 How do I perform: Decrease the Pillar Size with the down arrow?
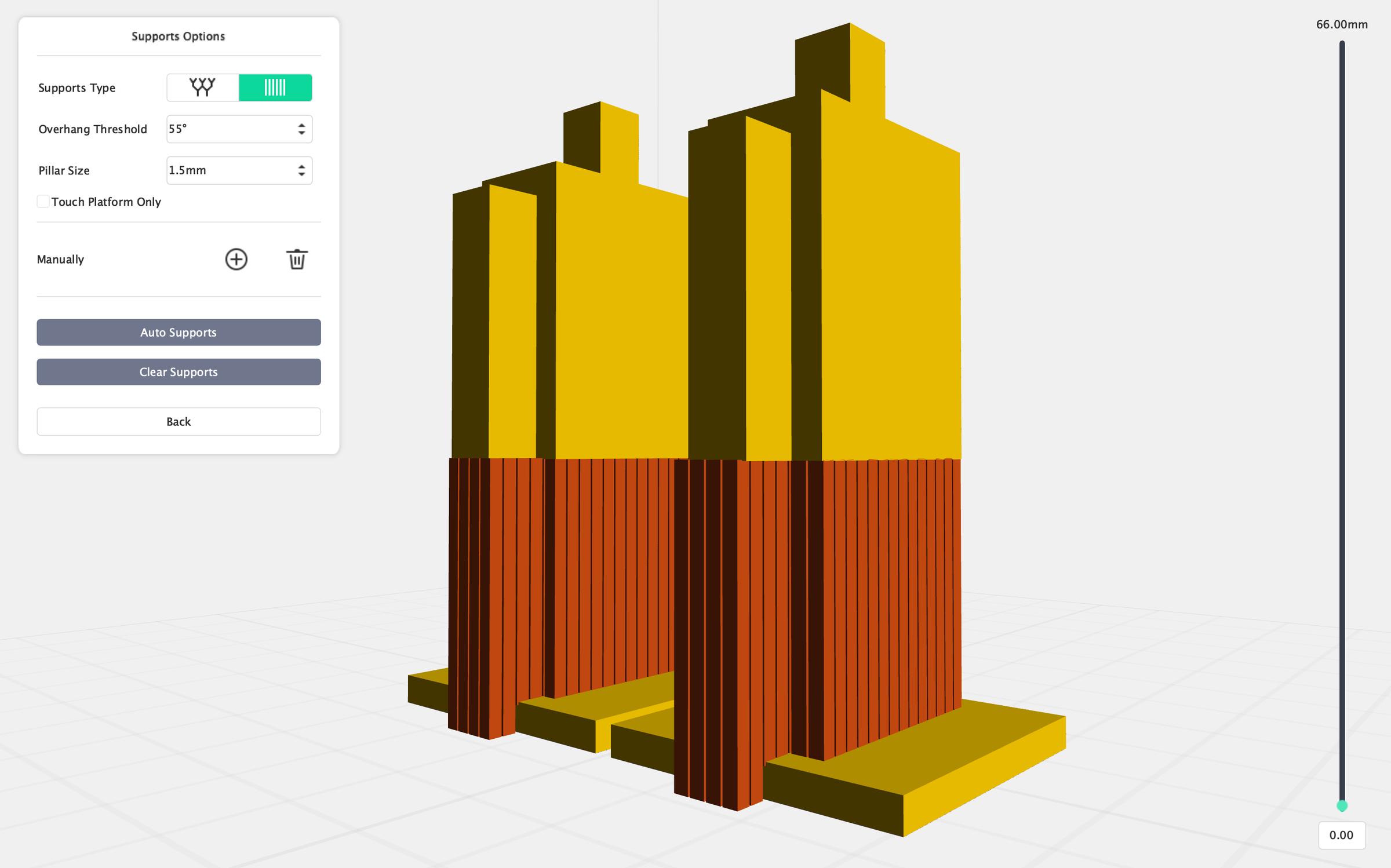301,174
